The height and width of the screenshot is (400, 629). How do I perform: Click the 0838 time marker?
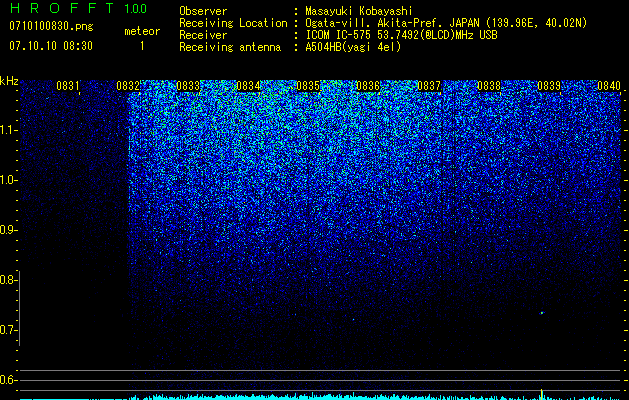[489, 86]
